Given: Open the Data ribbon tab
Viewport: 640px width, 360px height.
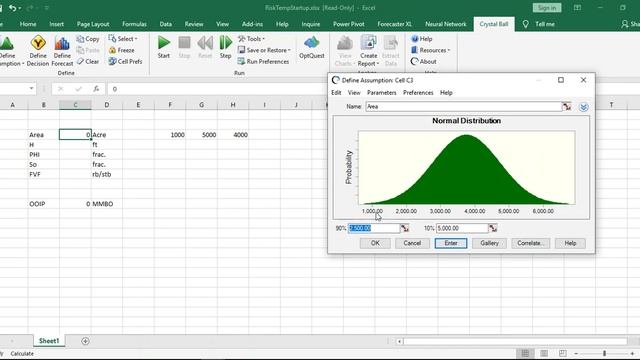Looking at the screenshot, I should (x=165, y=24).
